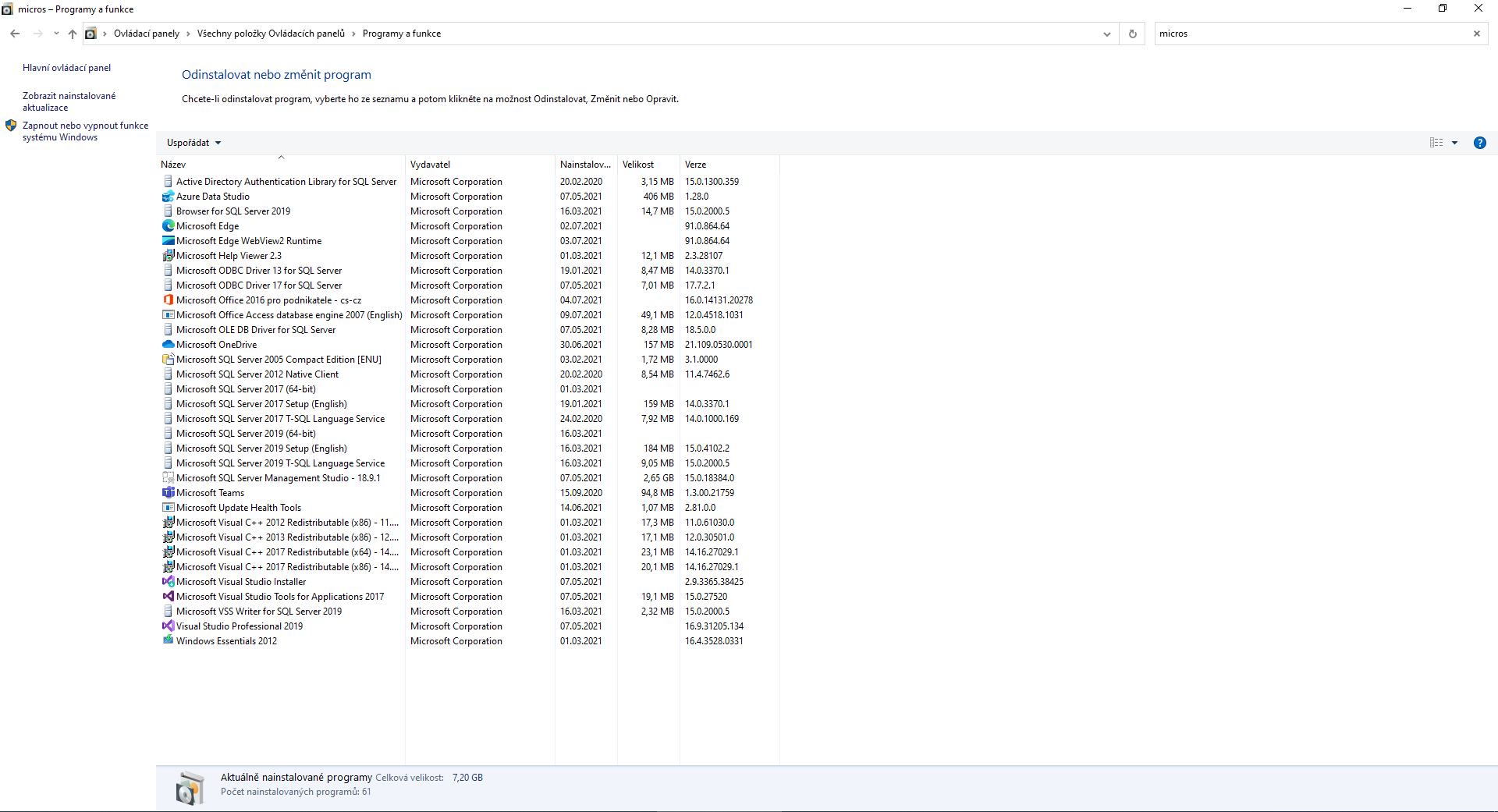Screen dimensions: 1498x812
Task: Select Browser for SQL Server 2019 row
Action: (x=468, y=211)
